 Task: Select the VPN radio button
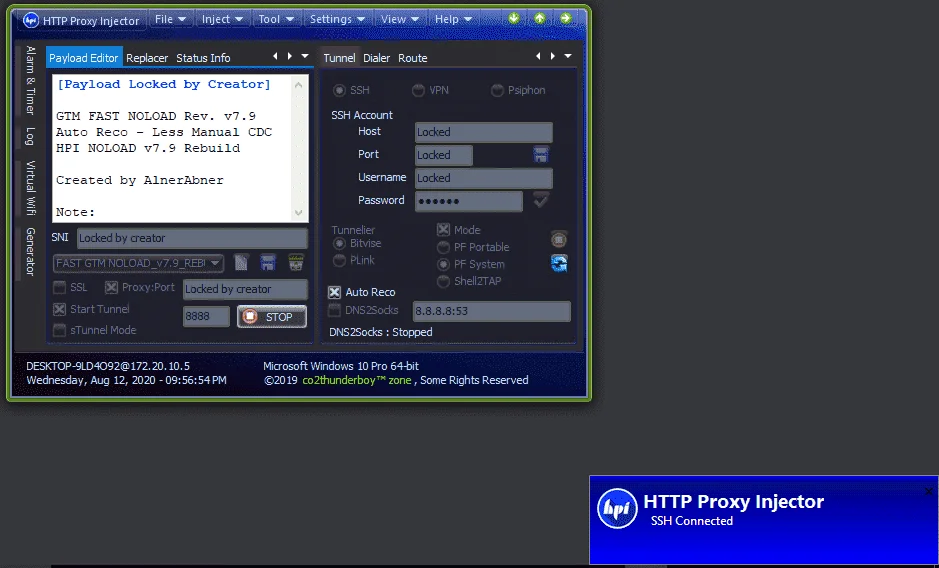[418, 90]
